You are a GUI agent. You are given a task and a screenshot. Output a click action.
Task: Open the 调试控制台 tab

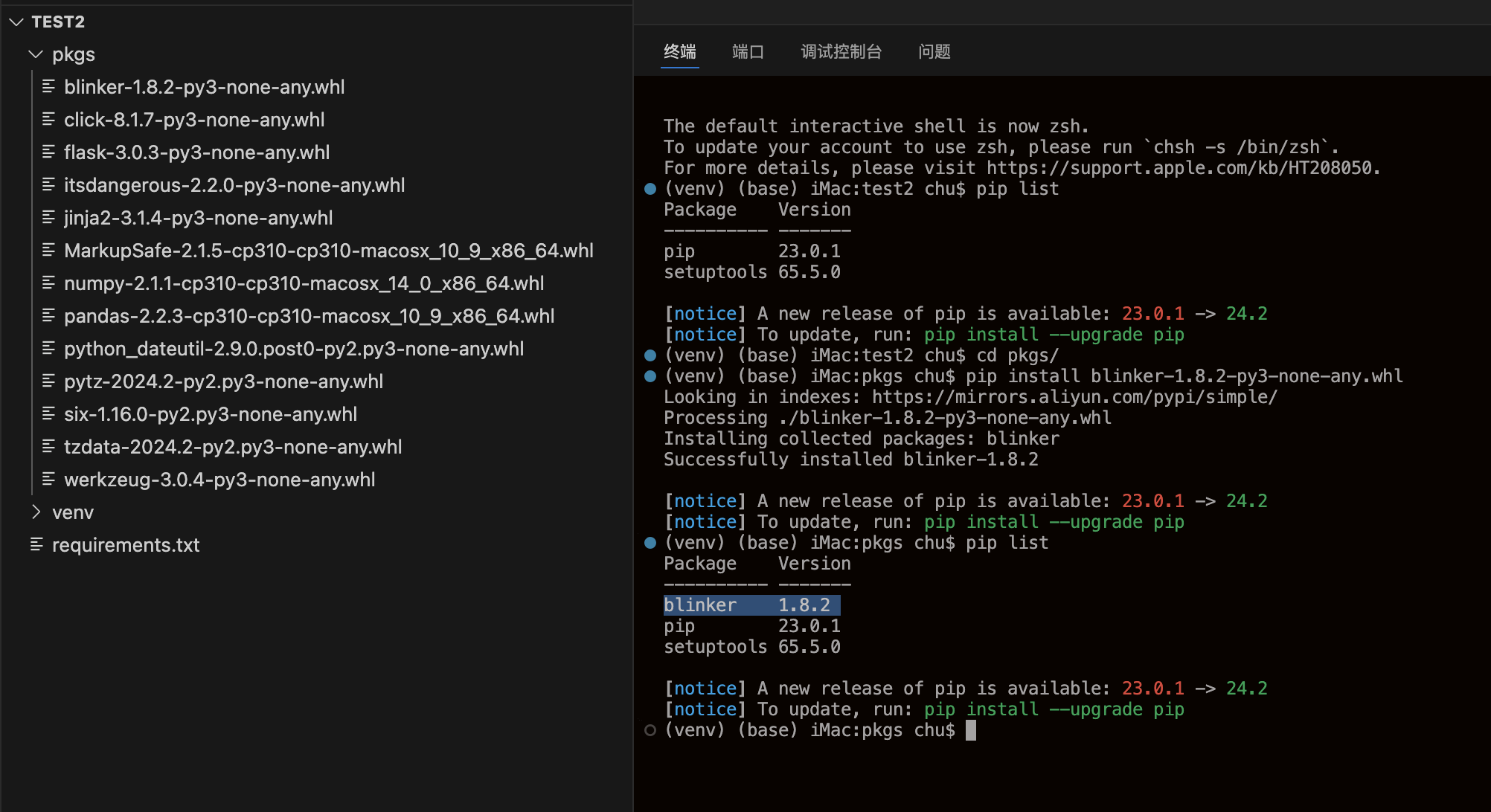[841, 51]
